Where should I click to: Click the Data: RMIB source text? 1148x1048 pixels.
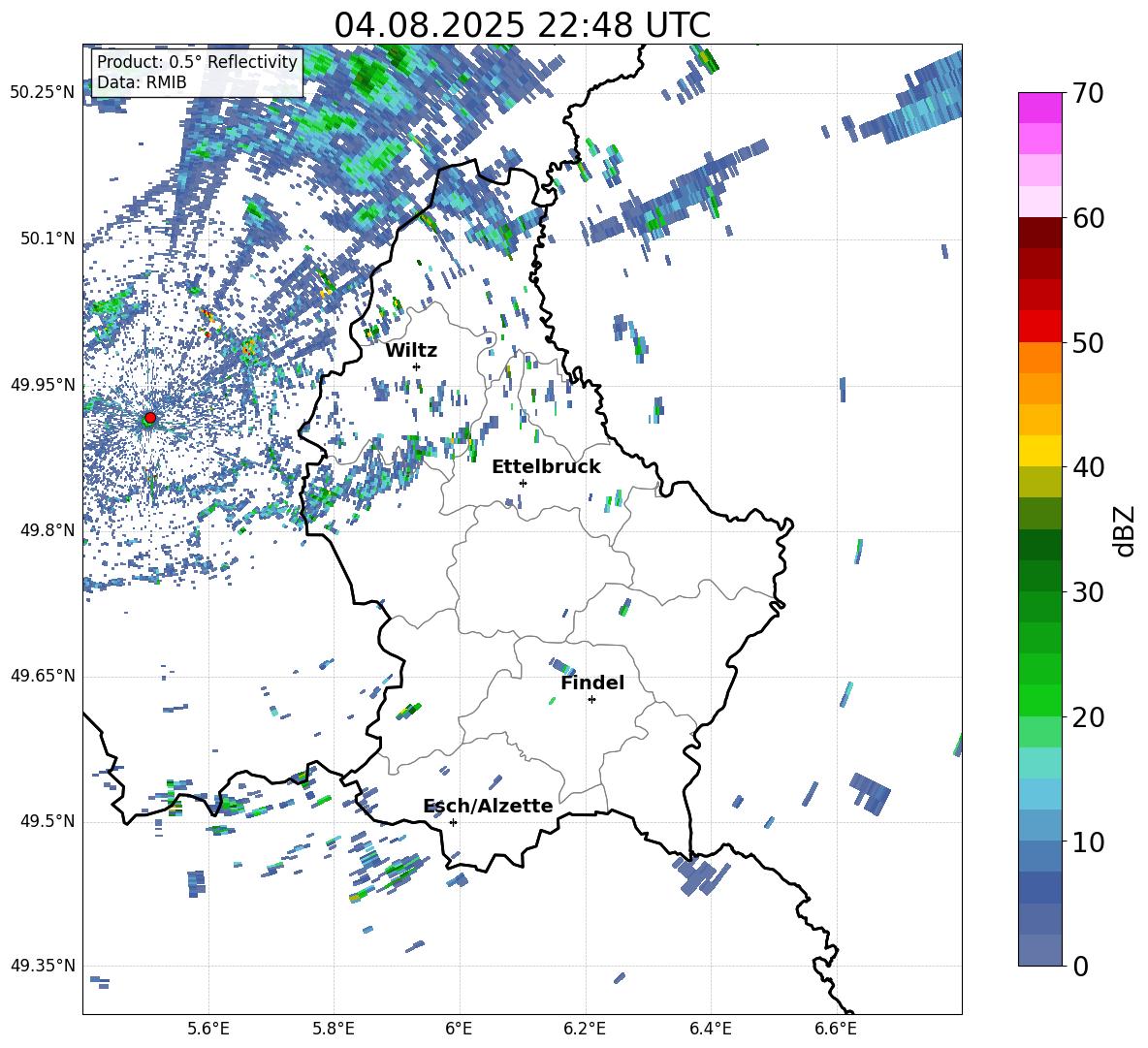(x=142, y=82)
